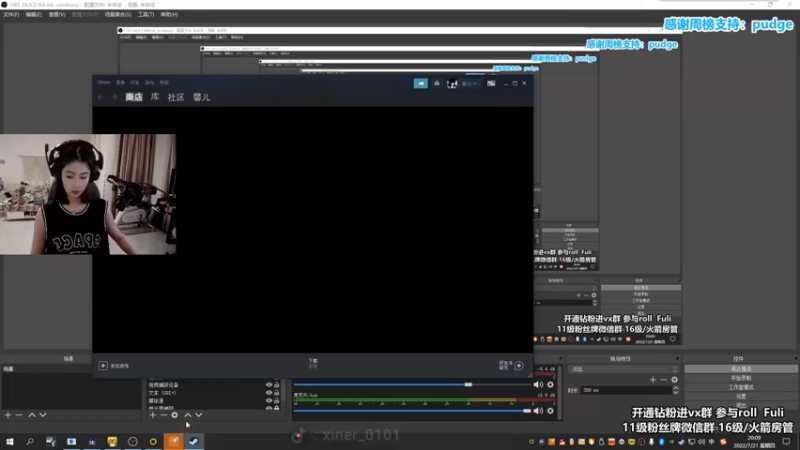Viewport: 800px width, 450px height.
Task: Mute the -6.6 dB audio channel
Action: [538, 385]
